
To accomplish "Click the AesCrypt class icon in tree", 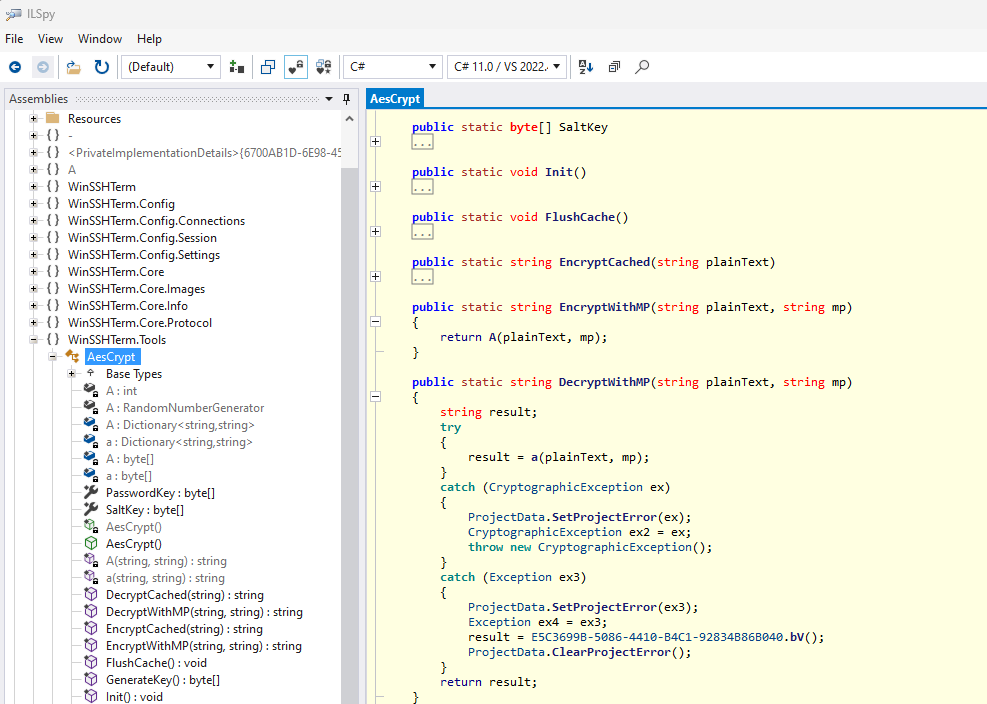I will coord(72,356).
